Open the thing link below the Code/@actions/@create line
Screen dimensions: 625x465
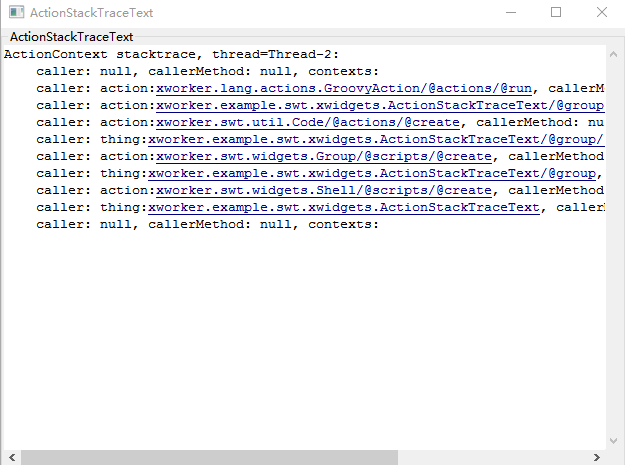pos(375,139)
